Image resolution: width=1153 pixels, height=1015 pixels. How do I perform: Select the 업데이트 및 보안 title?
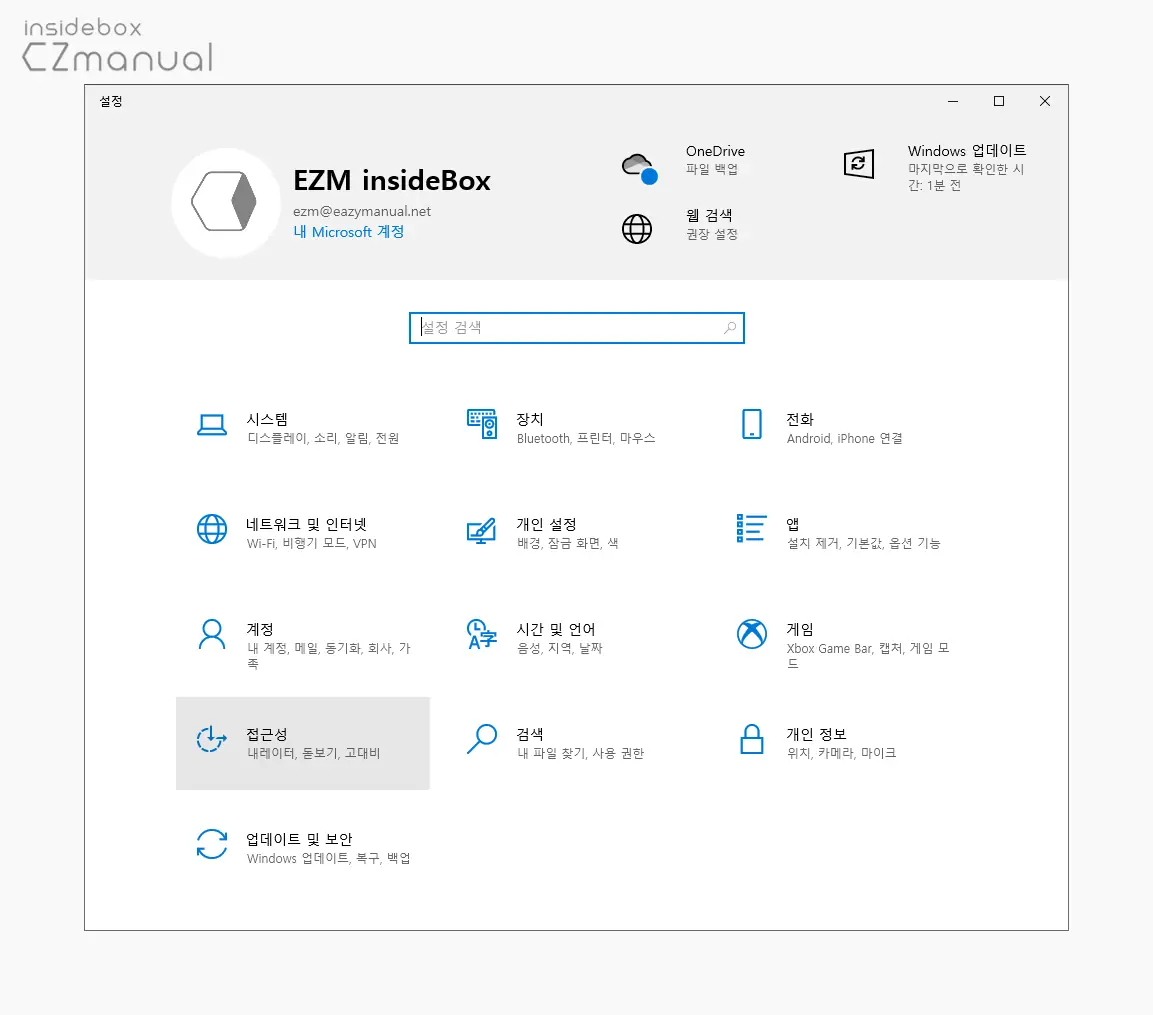[x=299, y=839]
